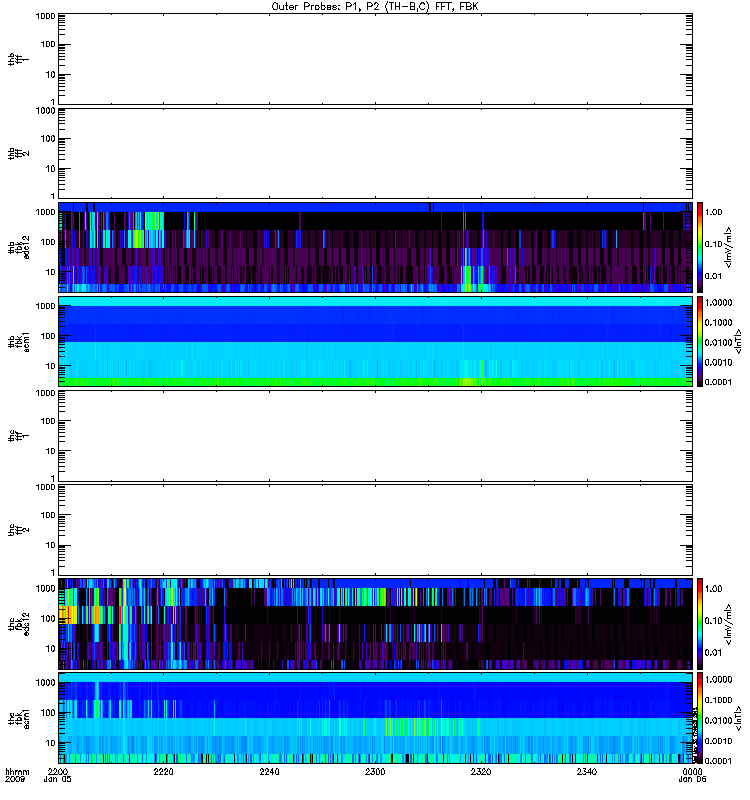Image resolution: width=750 pixels, height=800 pixels.
Task: Select the 'thc fbk scm1' axis label
Action: pyautogui.click(x=19, y=718)
